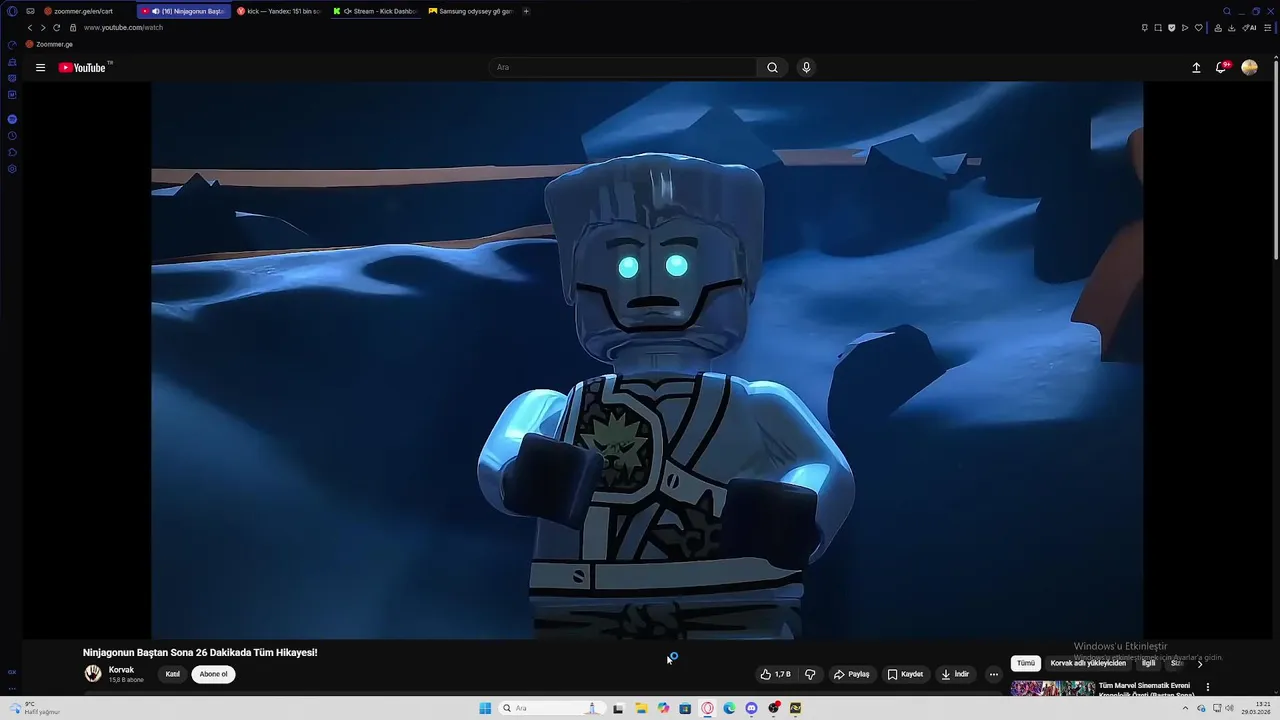Click the YouTube search magnifier button

coord(772,68)
